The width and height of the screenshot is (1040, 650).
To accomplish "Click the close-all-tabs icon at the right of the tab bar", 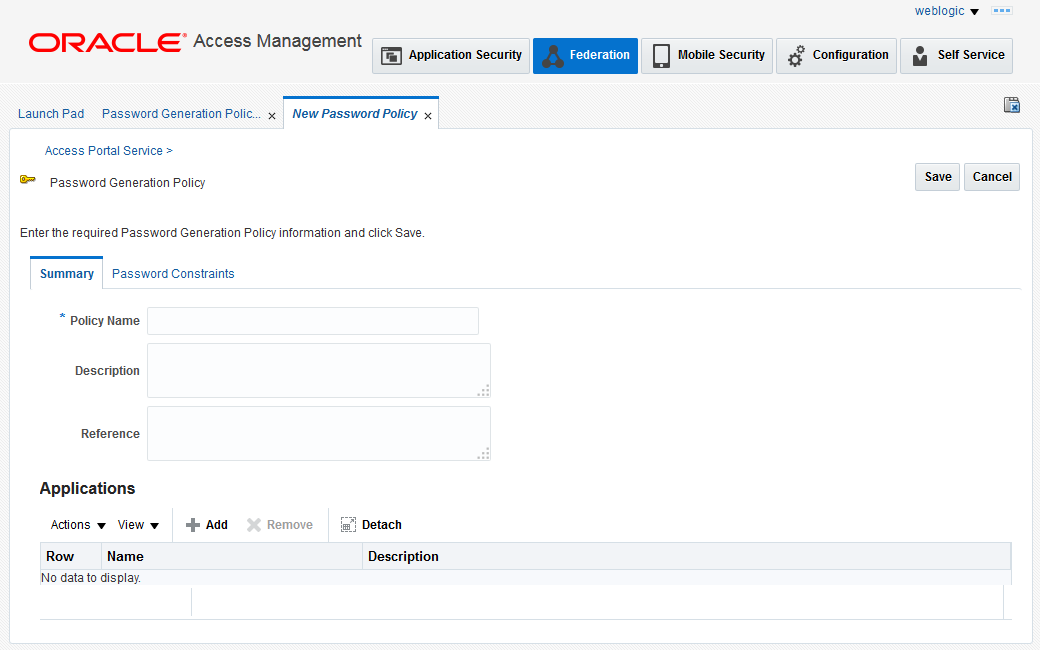I will 1011,105.
